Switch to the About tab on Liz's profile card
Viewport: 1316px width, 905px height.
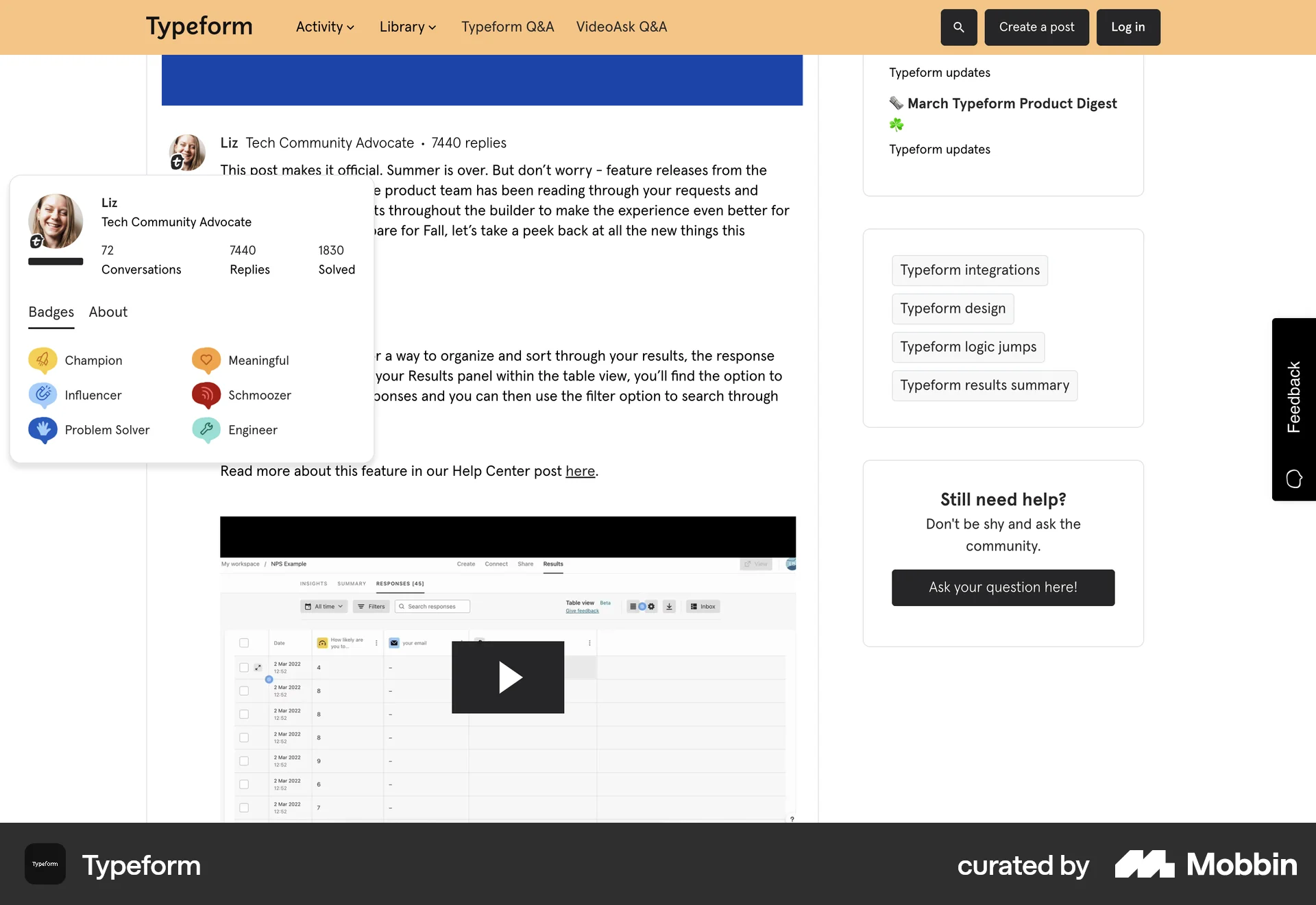[108, 312]
